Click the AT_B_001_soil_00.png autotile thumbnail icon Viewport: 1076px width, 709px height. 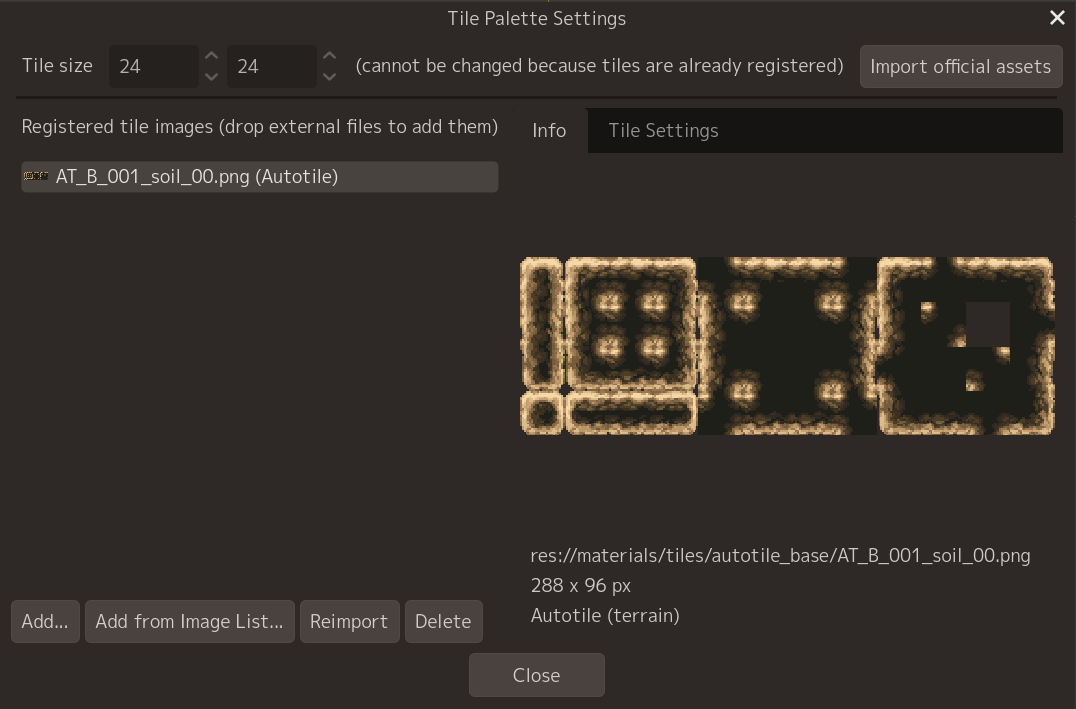click(x=36, y=176)
